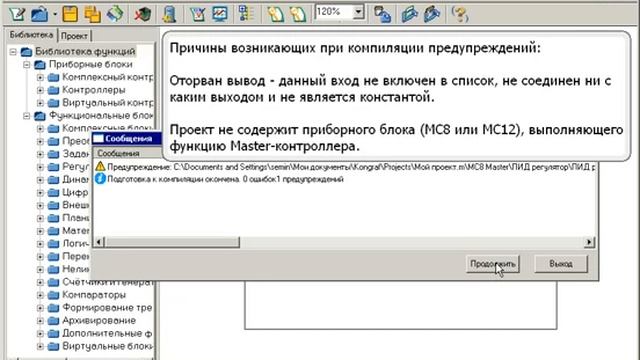Select Виртуальные блоки tree item

(x=108, y=346)
